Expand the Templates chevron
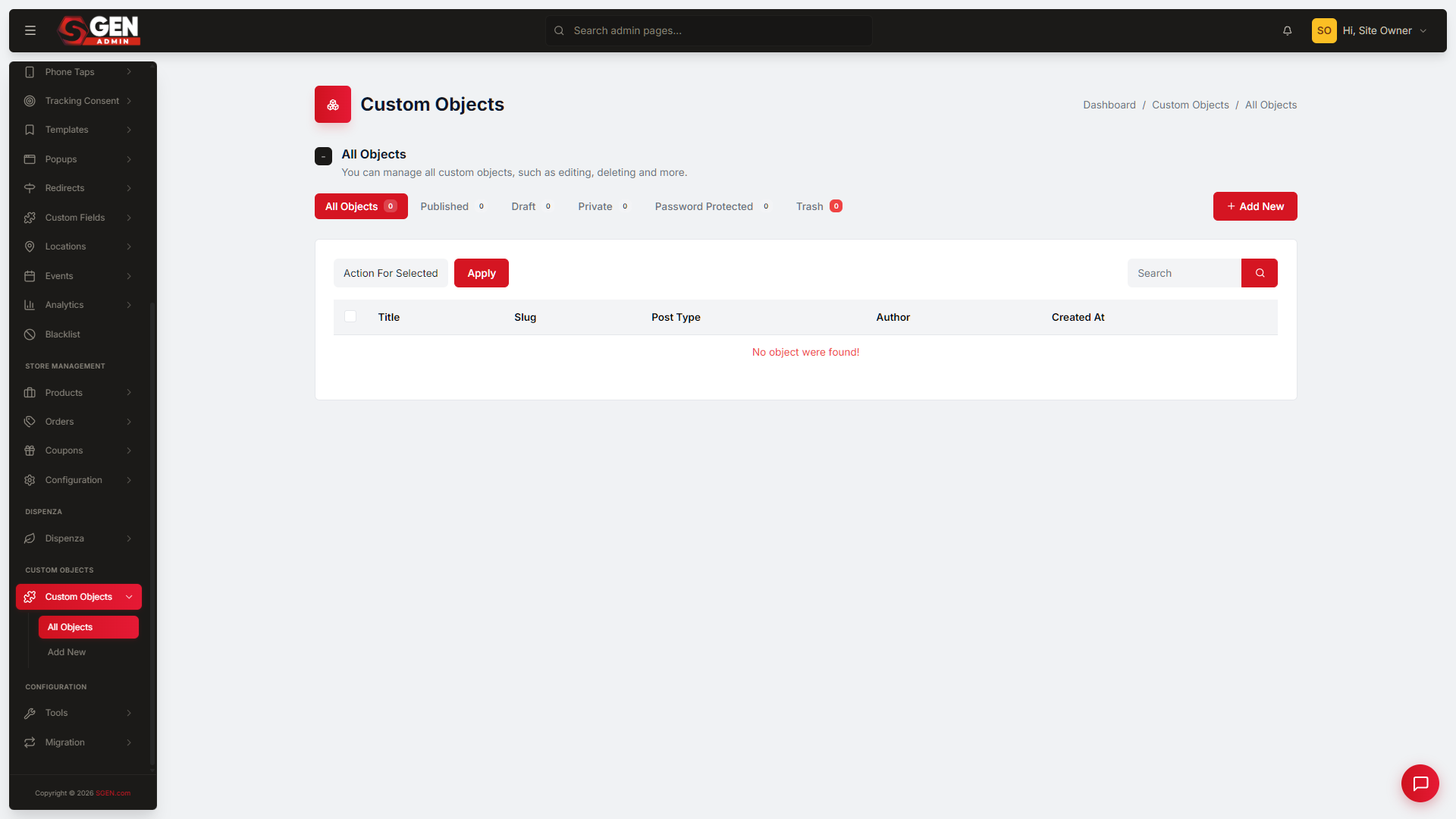 point(129,130)
